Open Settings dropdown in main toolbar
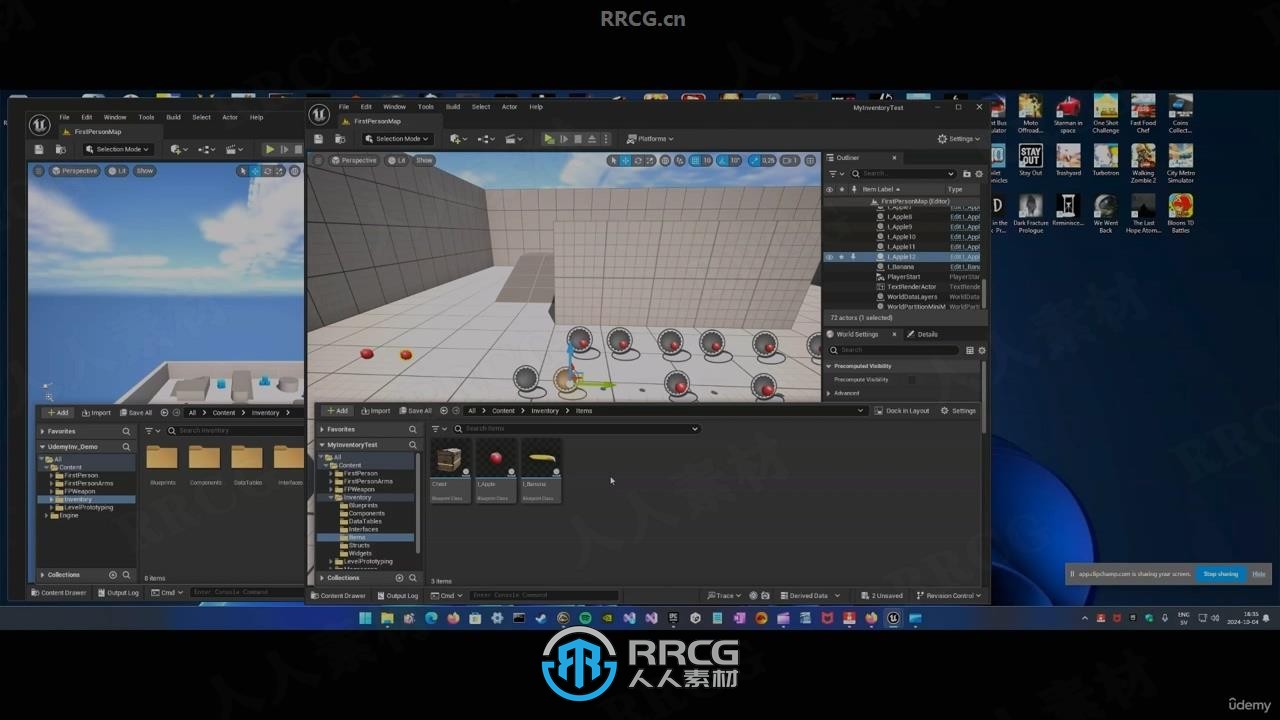The height and width of the screenshot is (720, 1280). pyautogui.click(x=959, y=139)
